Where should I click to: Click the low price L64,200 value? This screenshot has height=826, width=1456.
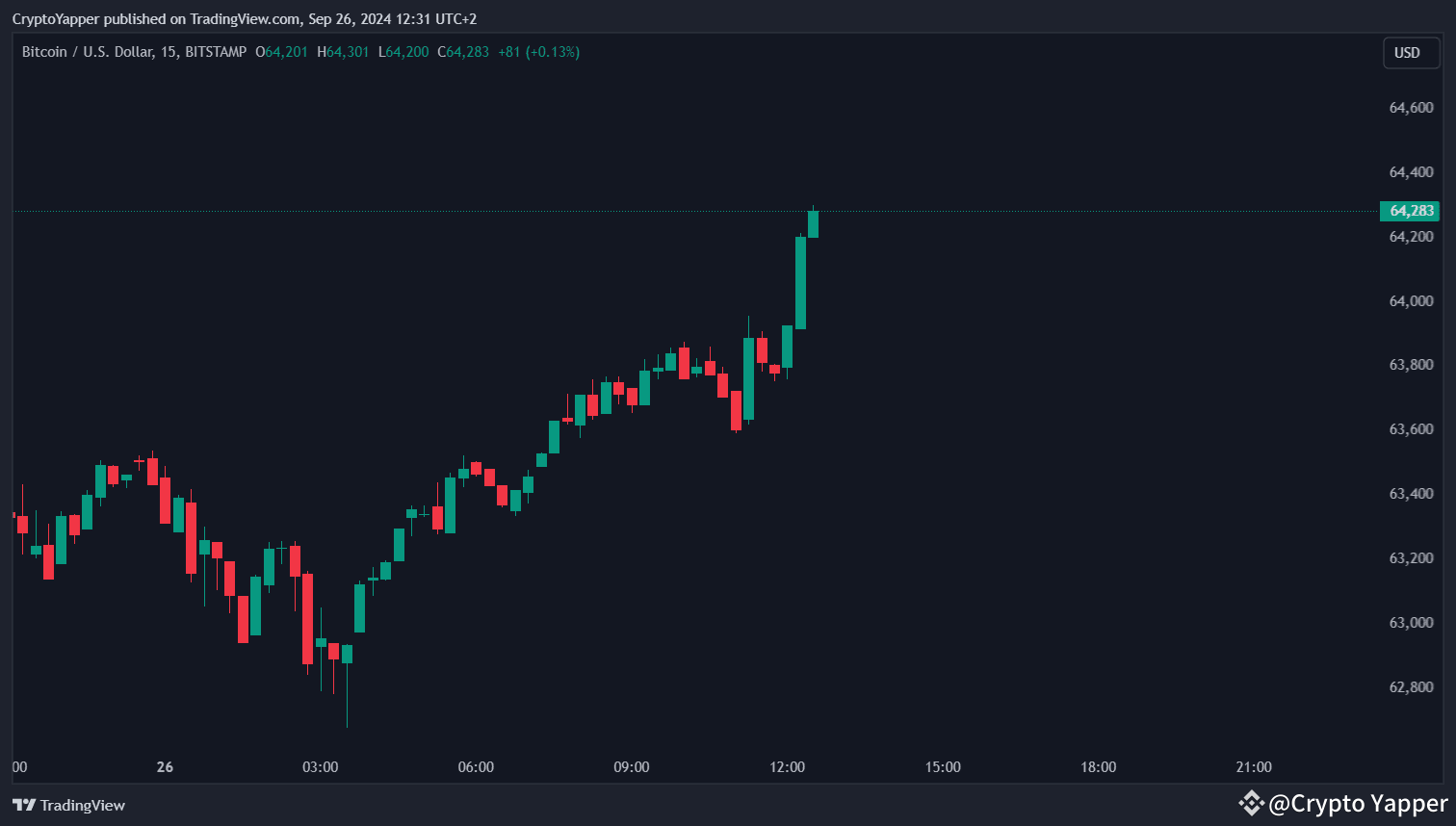(403, 52)
